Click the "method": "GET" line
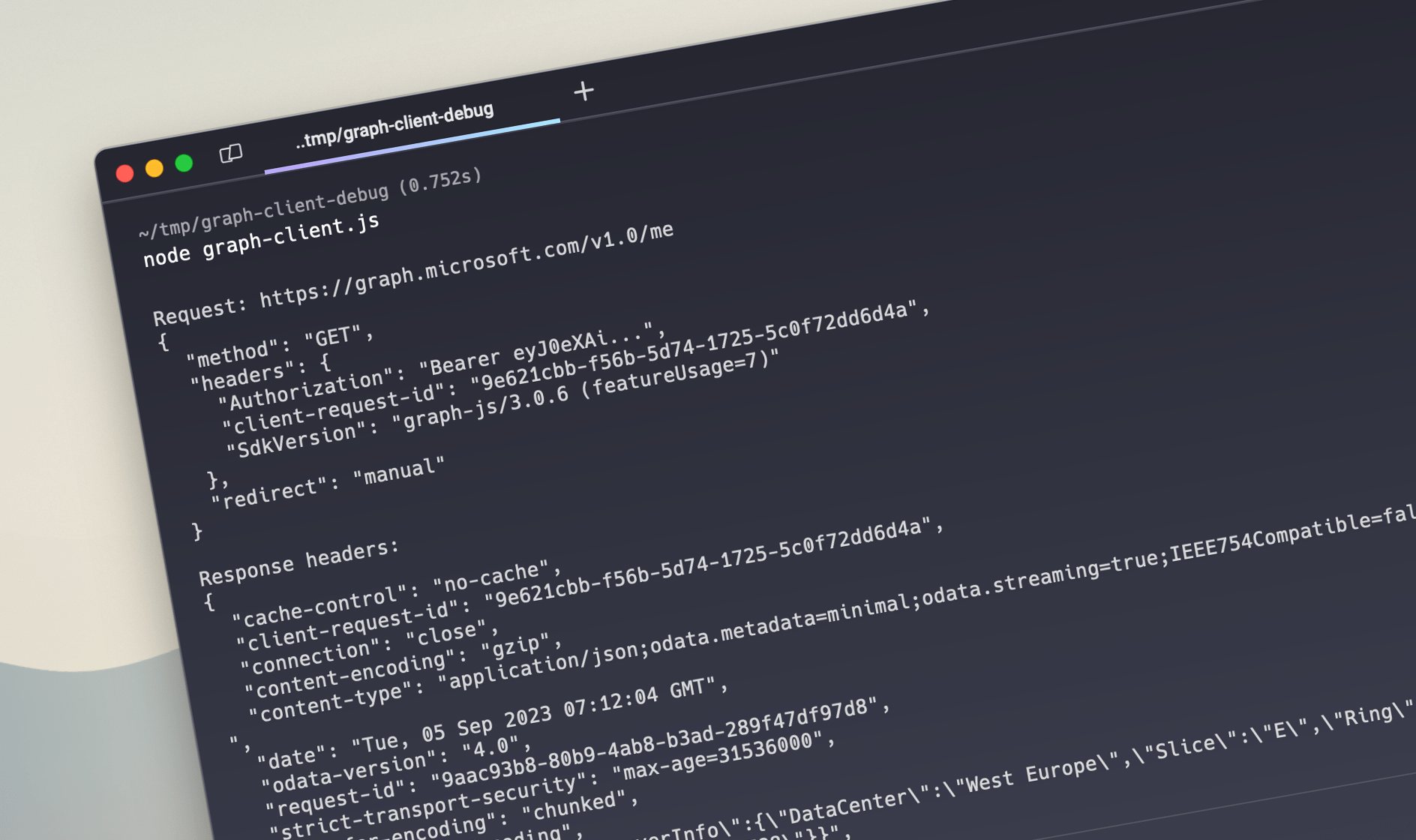 coord(279,345)
